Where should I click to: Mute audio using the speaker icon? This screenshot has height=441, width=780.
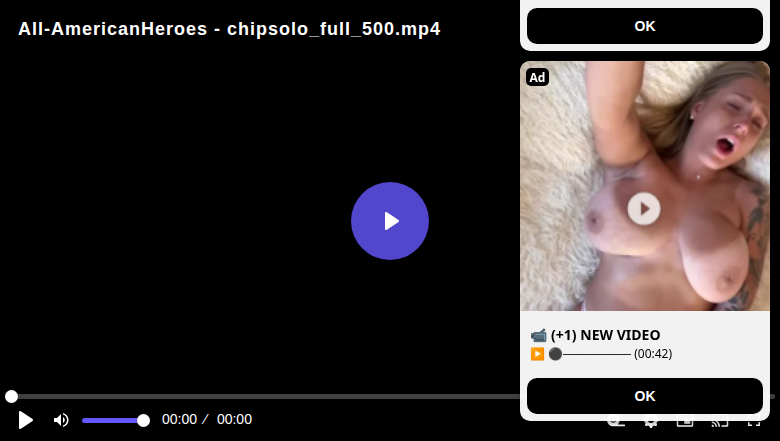click(x=61, y=420)
